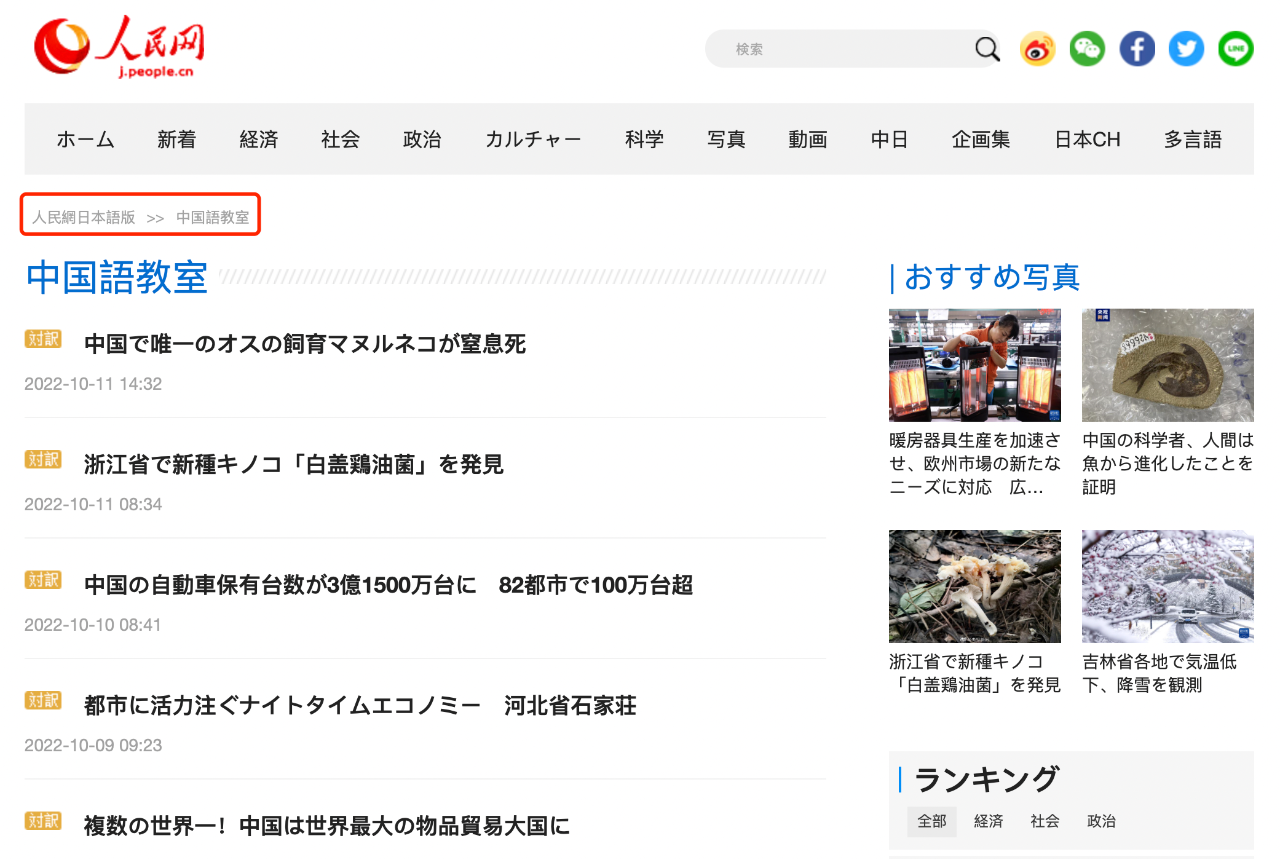The width and height of the screenshot is (1280, 859).
Task: Click the search magnifier icon
Action: click(x=987, y=49)
